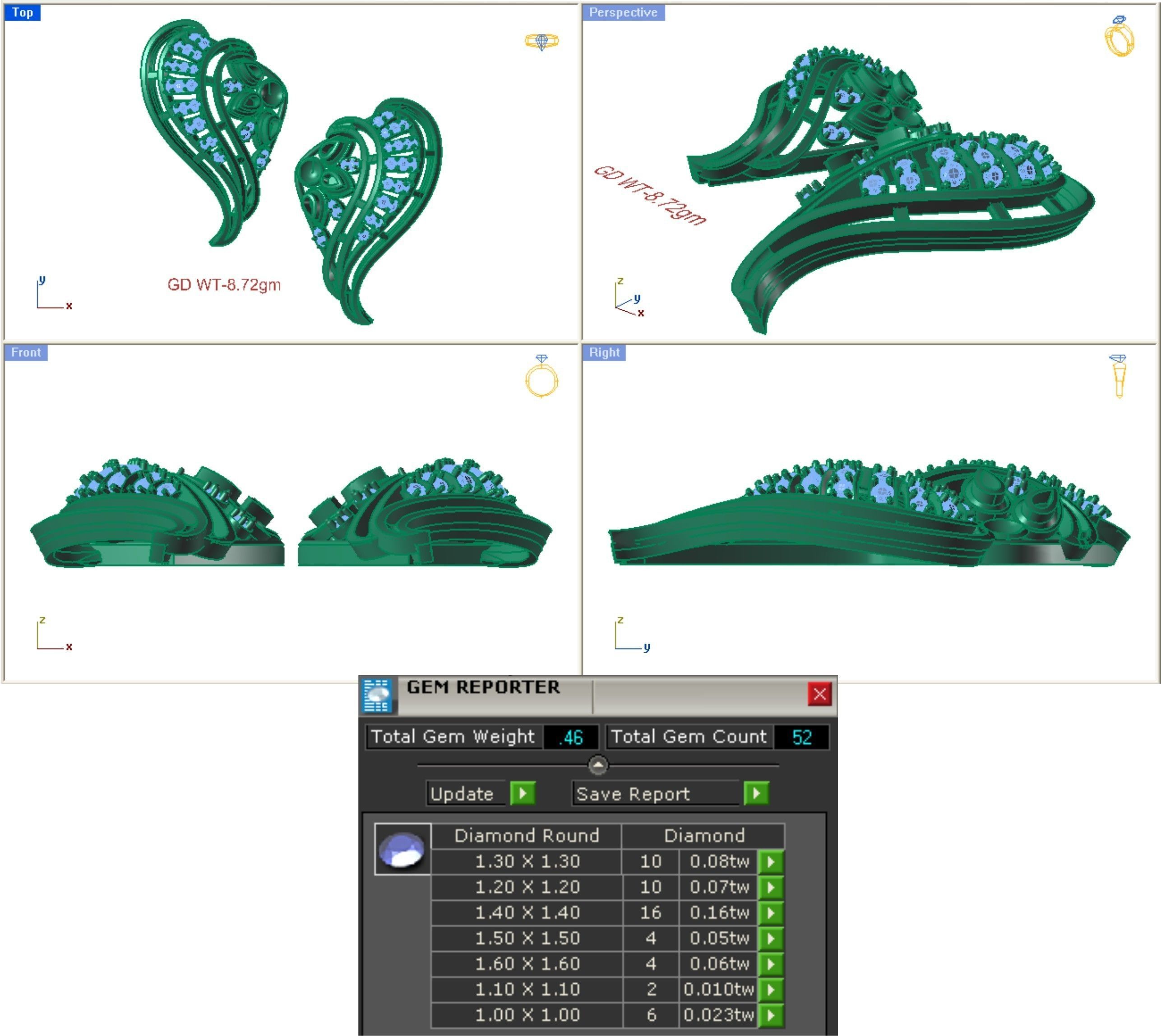Image resolution: width=1161 pixels, height=1036 pixels.
Task: Select the Perspective viewport label
Action: 623,13
